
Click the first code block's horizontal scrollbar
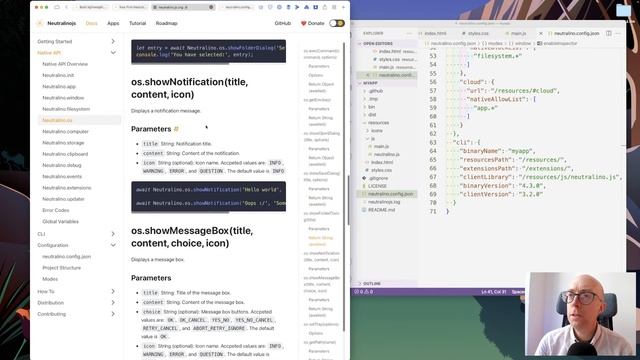click(x=180, y=63)
